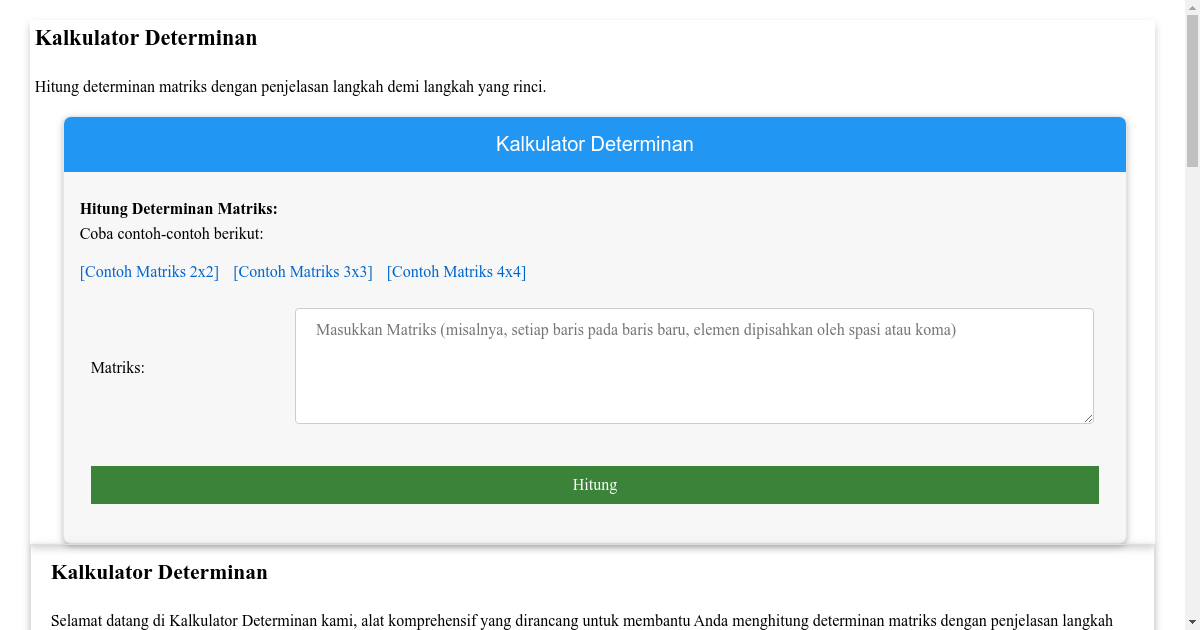Click the scrollbar down arrow at bottom right
This screenshot has height=630, width=1200.
pos(1192,622)
